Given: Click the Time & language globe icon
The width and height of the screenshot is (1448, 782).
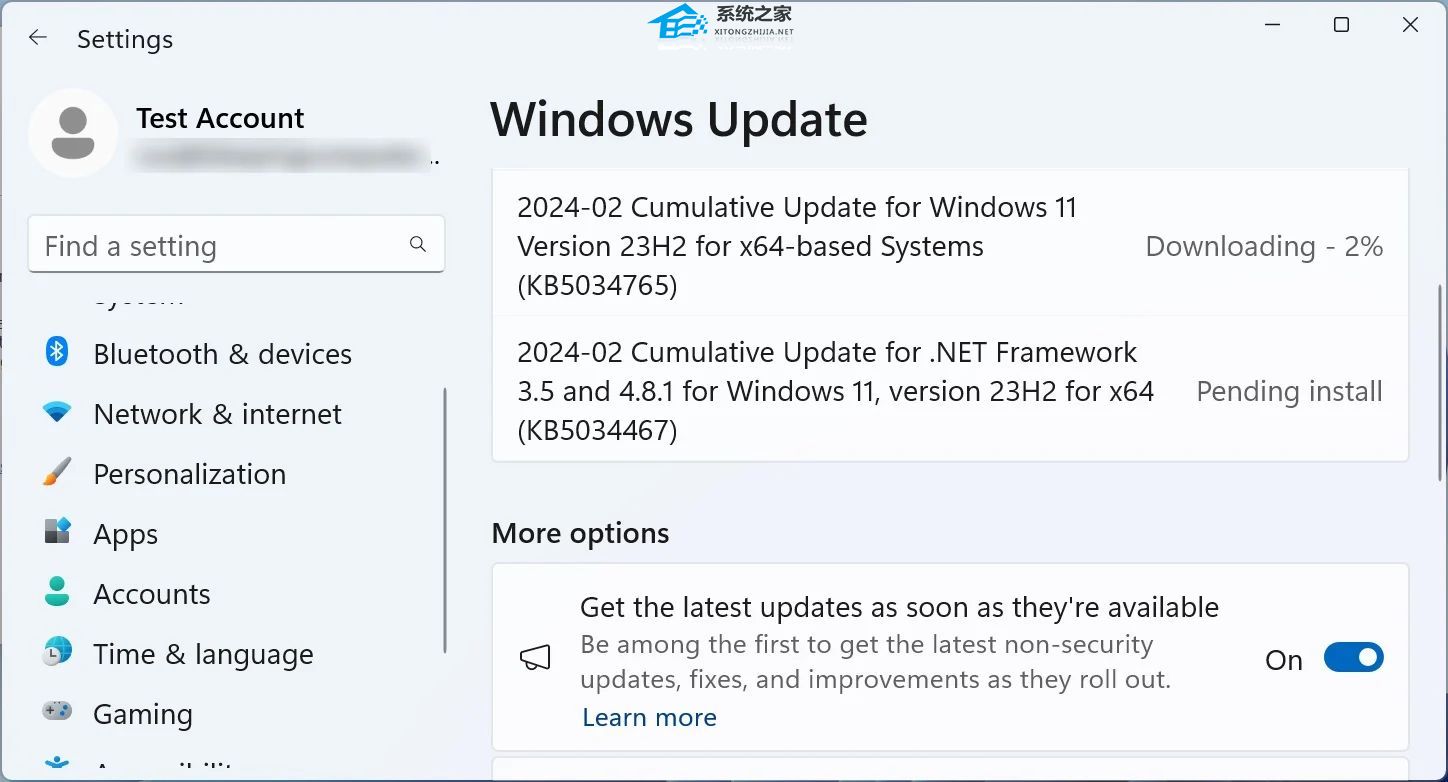Looking at the screenshot, I should pos(57,653).
